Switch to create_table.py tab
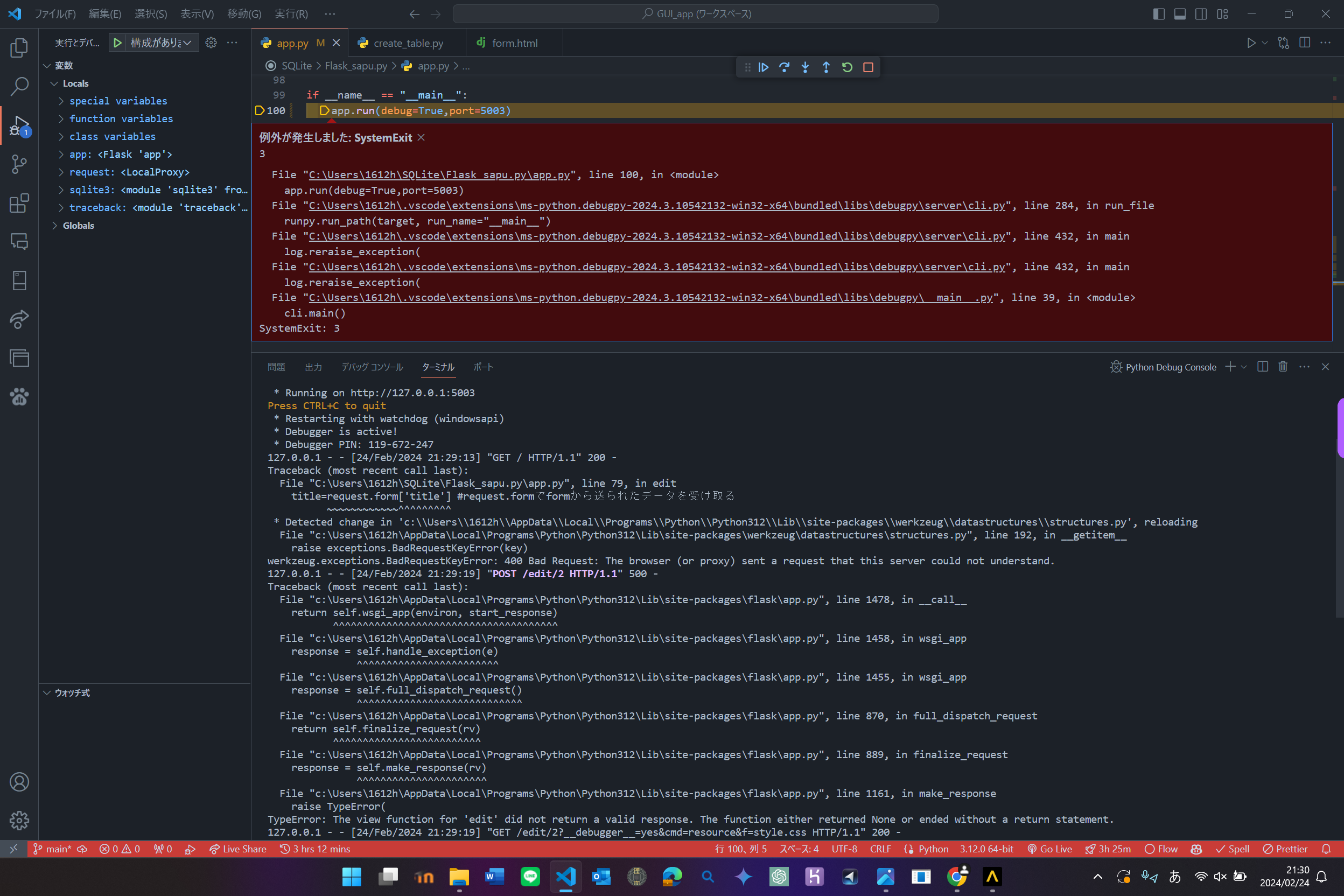 408,43
